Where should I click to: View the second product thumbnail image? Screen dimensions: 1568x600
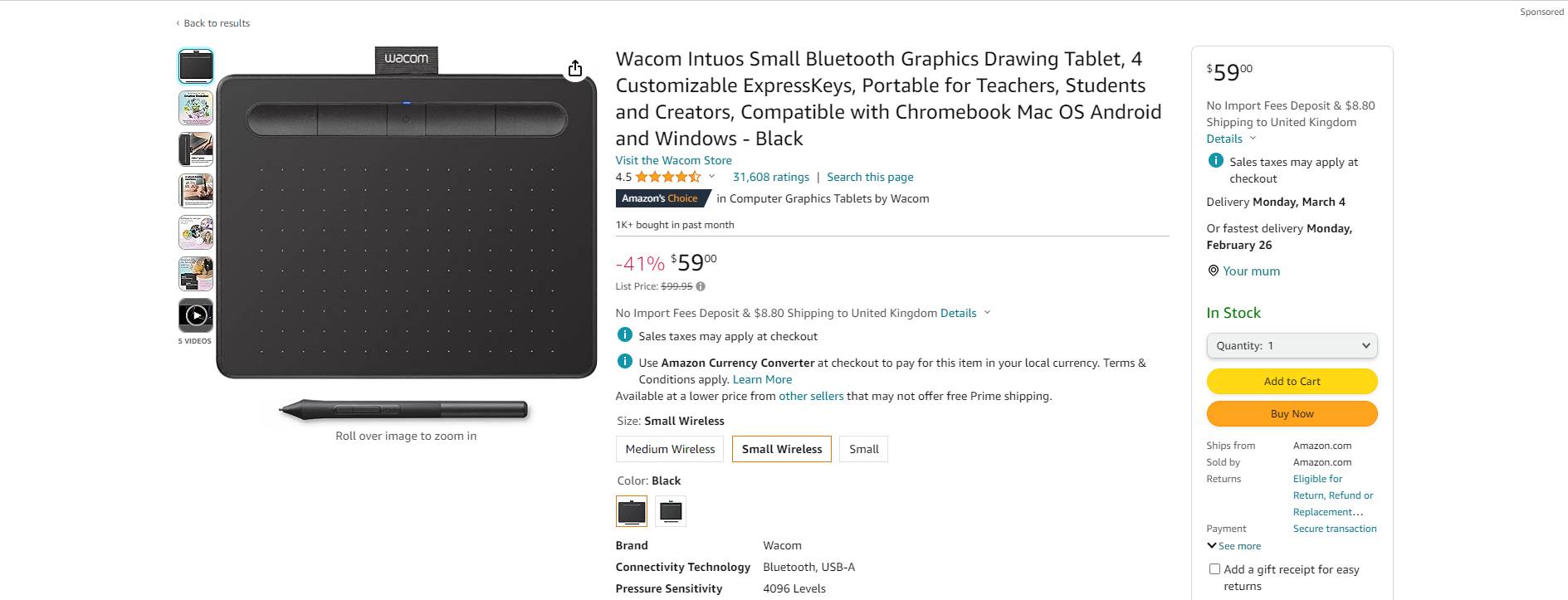(196, 108)
